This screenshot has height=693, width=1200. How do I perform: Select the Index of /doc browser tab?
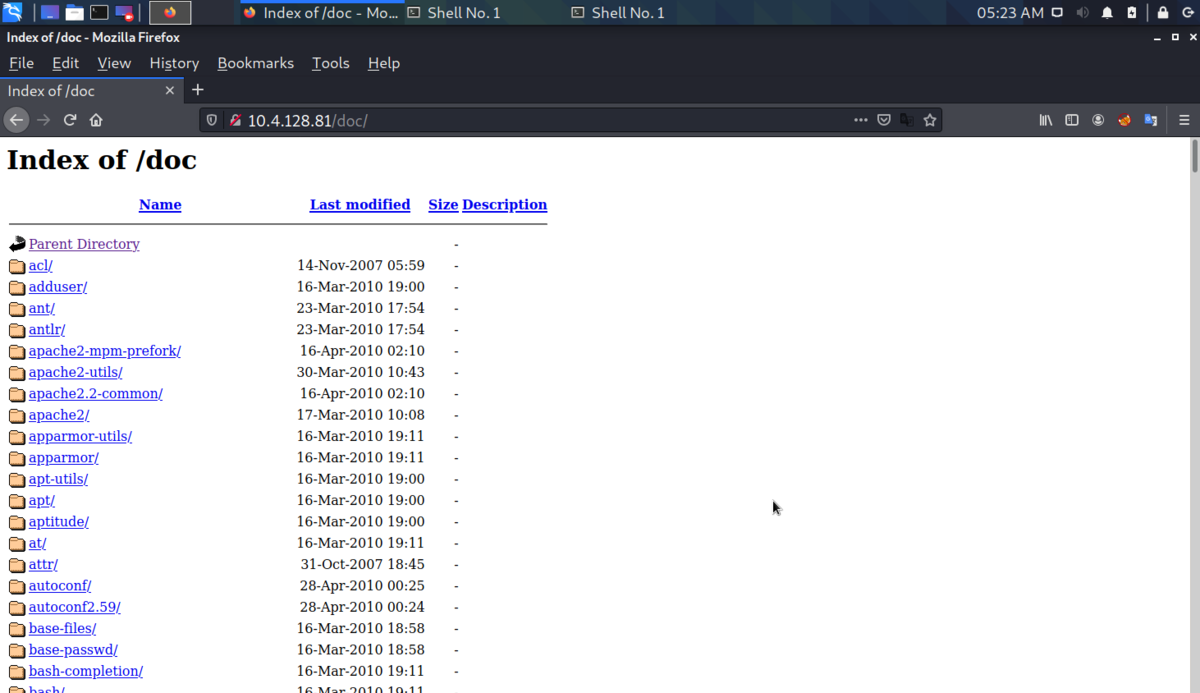(x=92, y=90)
